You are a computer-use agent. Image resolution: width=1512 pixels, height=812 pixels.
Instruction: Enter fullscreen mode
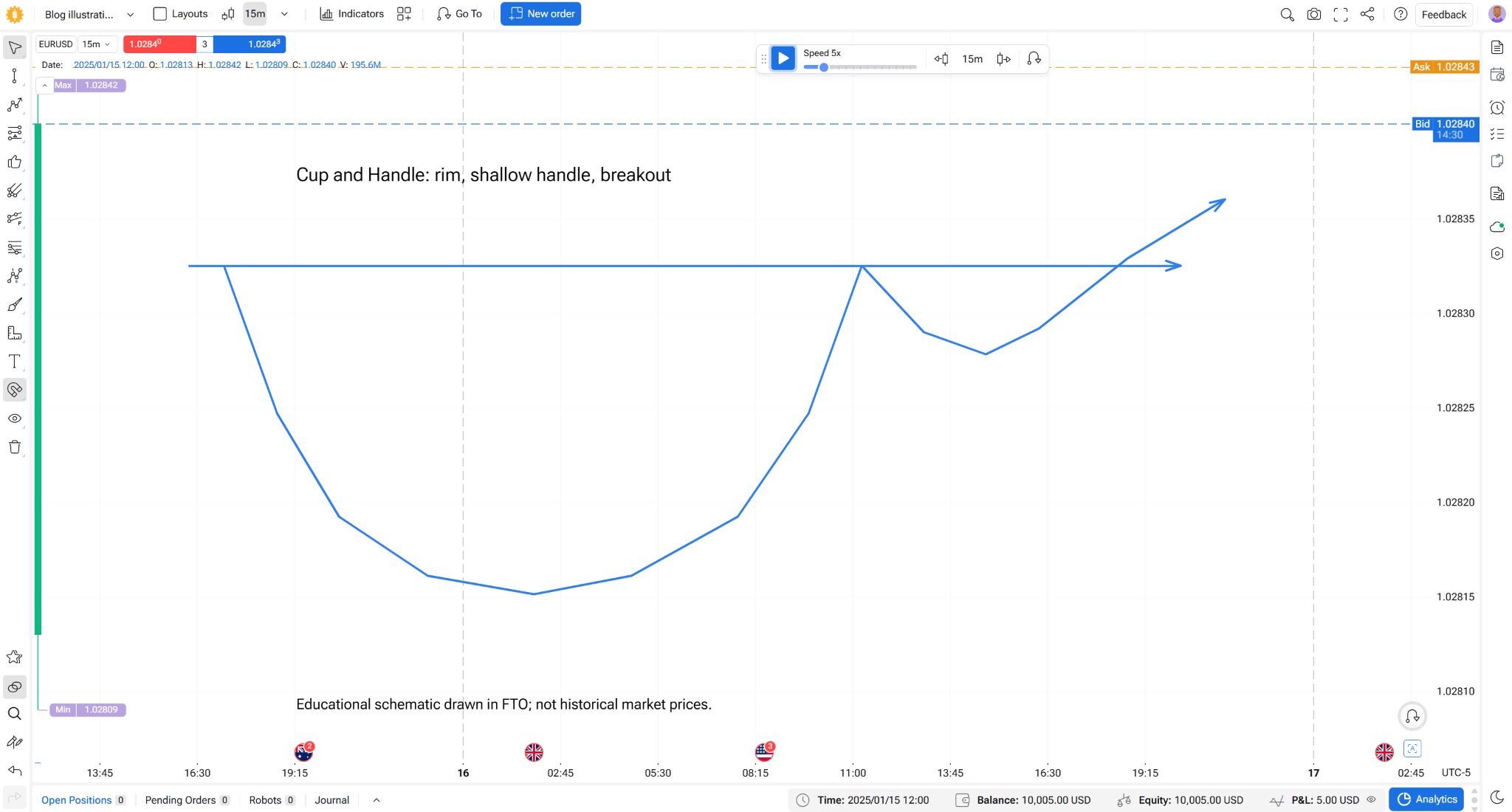1341,15
